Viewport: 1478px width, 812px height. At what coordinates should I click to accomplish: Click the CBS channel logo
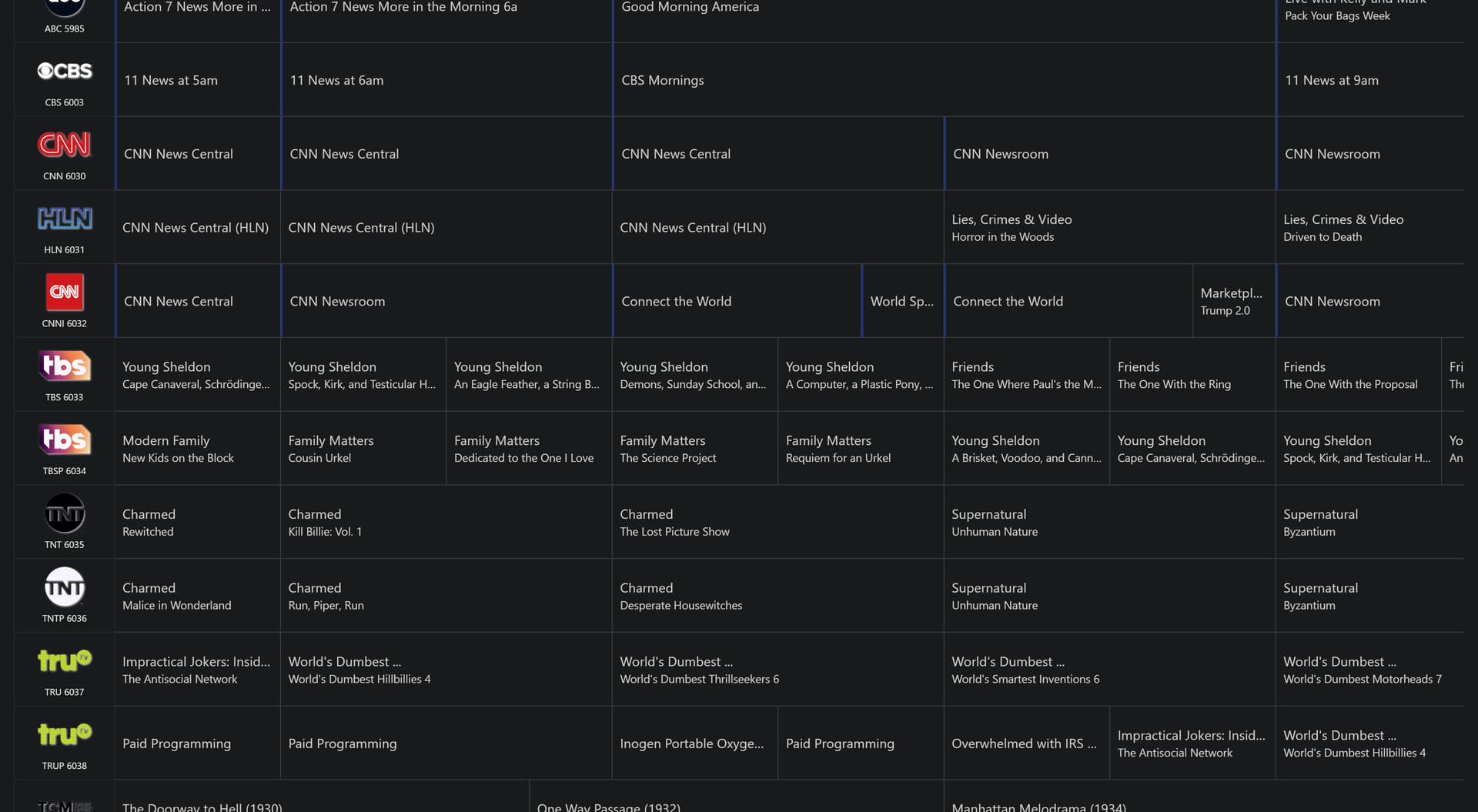click(x=65, y=71)
